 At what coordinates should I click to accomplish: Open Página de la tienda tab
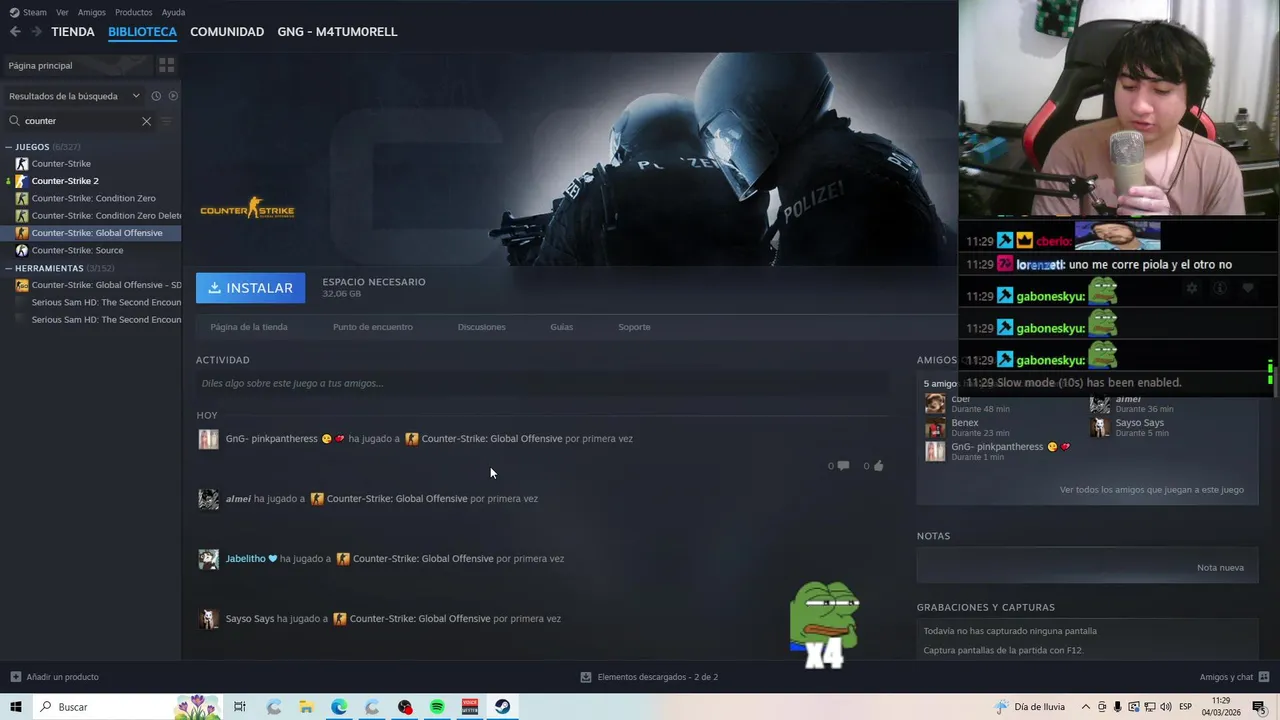249,327
